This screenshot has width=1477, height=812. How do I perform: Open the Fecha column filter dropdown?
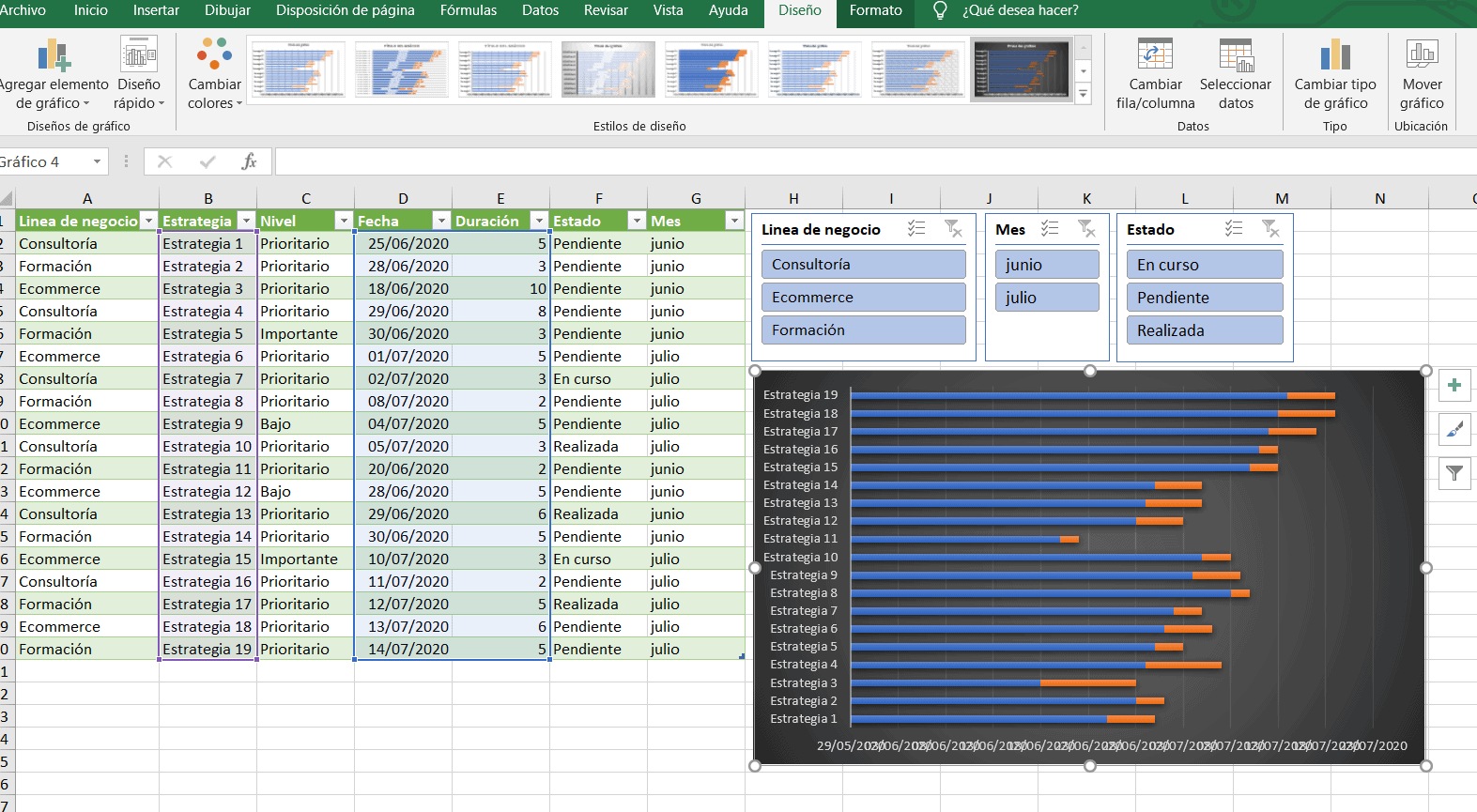tap(441, 221)
